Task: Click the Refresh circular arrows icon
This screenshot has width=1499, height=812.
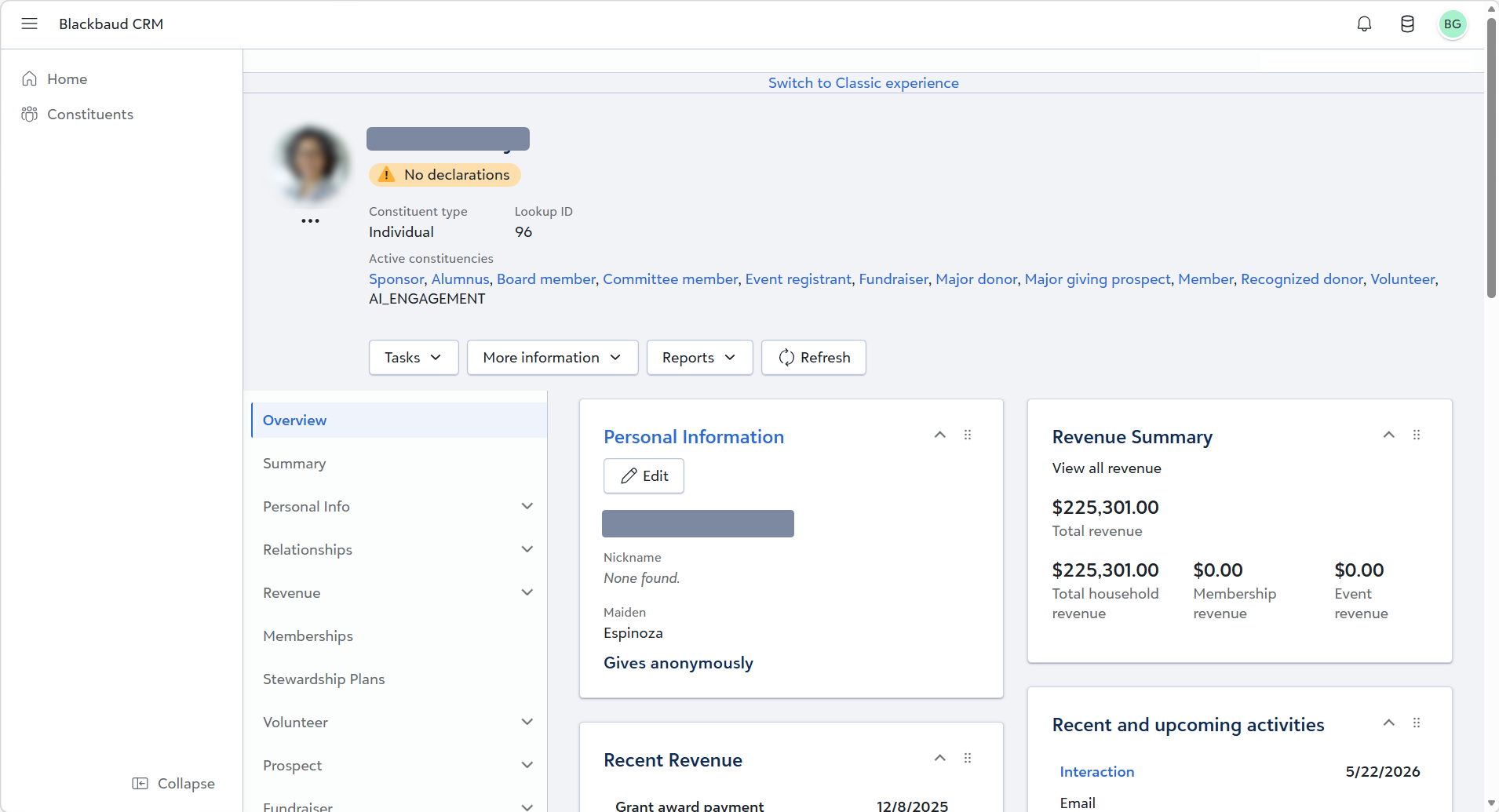Action: click(x=786, y=358)
